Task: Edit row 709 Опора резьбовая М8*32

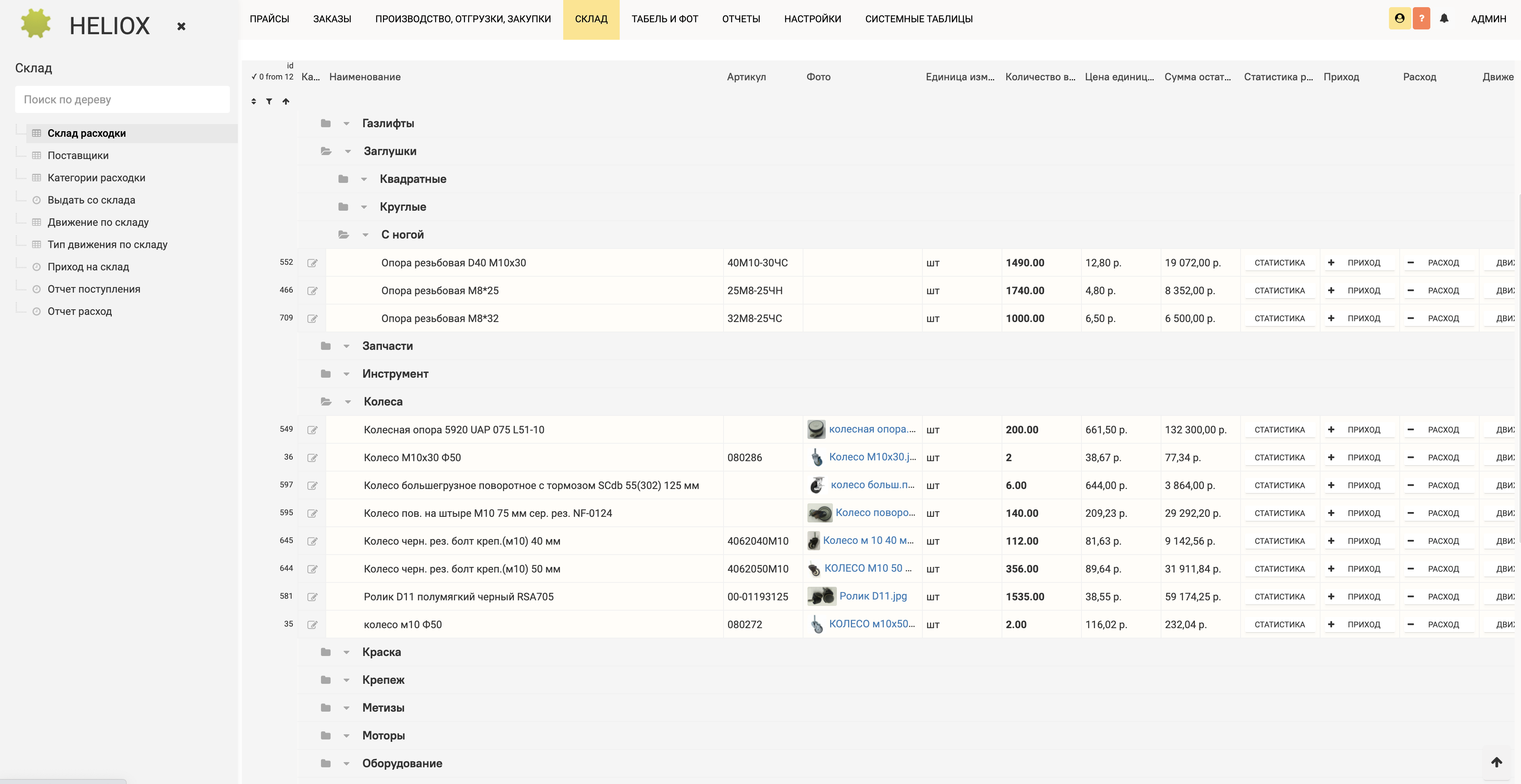Action: point(312,319)
